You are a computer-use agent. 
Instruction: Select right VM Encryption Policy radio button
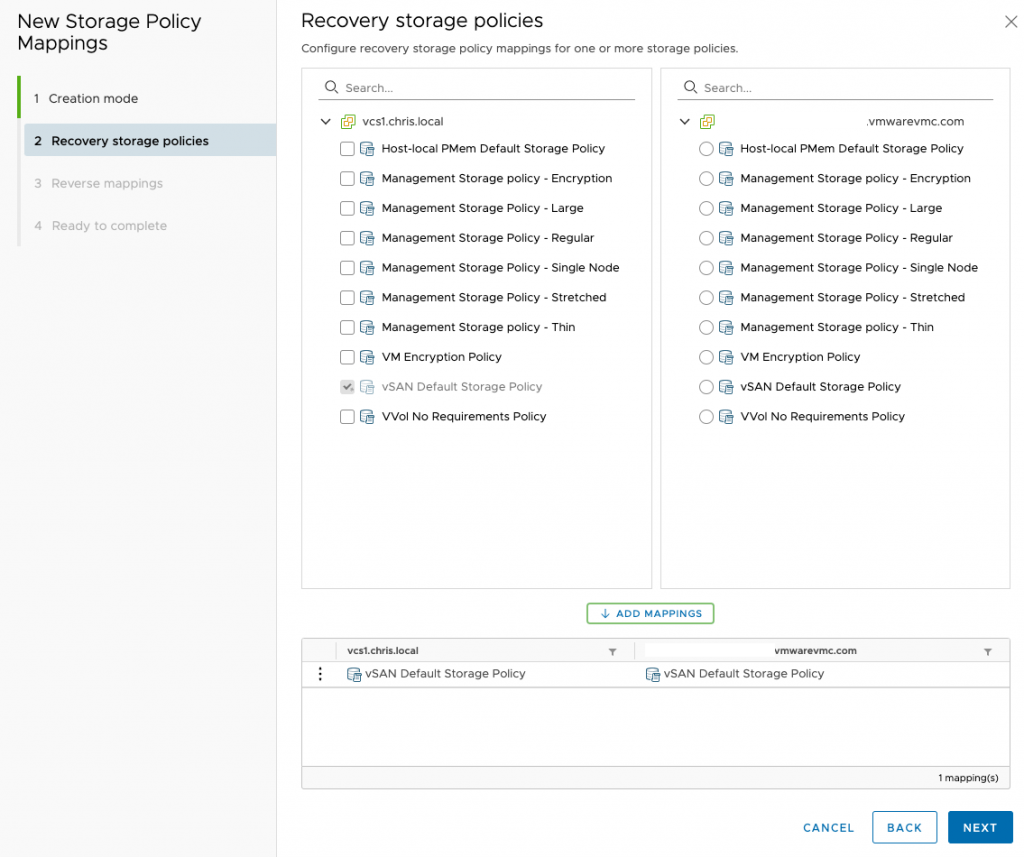click(x=706, y=357)
